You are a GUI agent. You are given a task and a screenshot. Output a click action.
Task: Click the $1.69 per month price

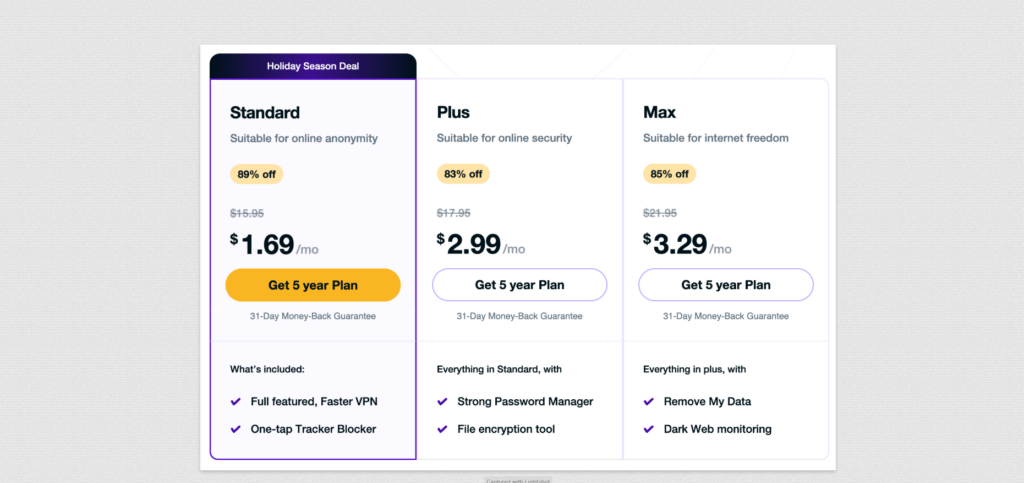(274, 245)
